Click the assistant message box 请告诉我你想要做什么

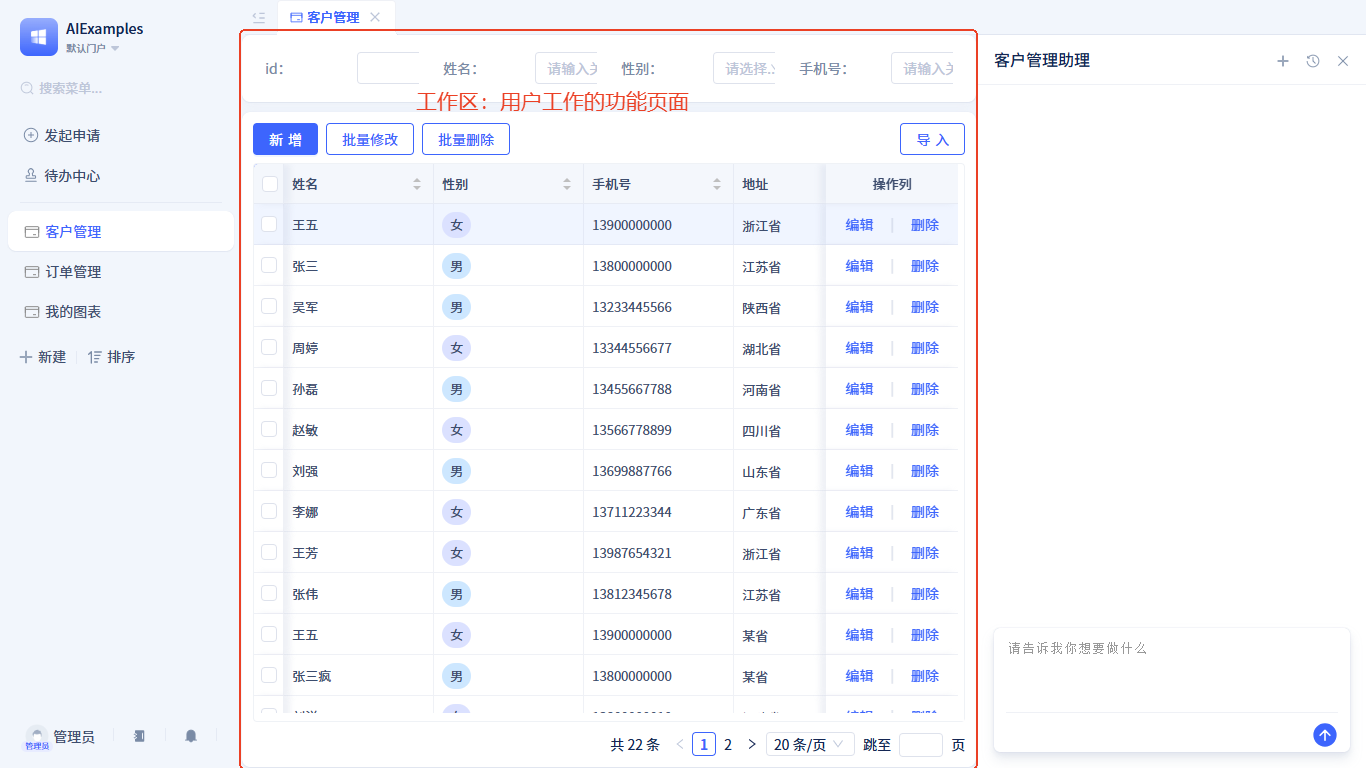click(1171, 670)
